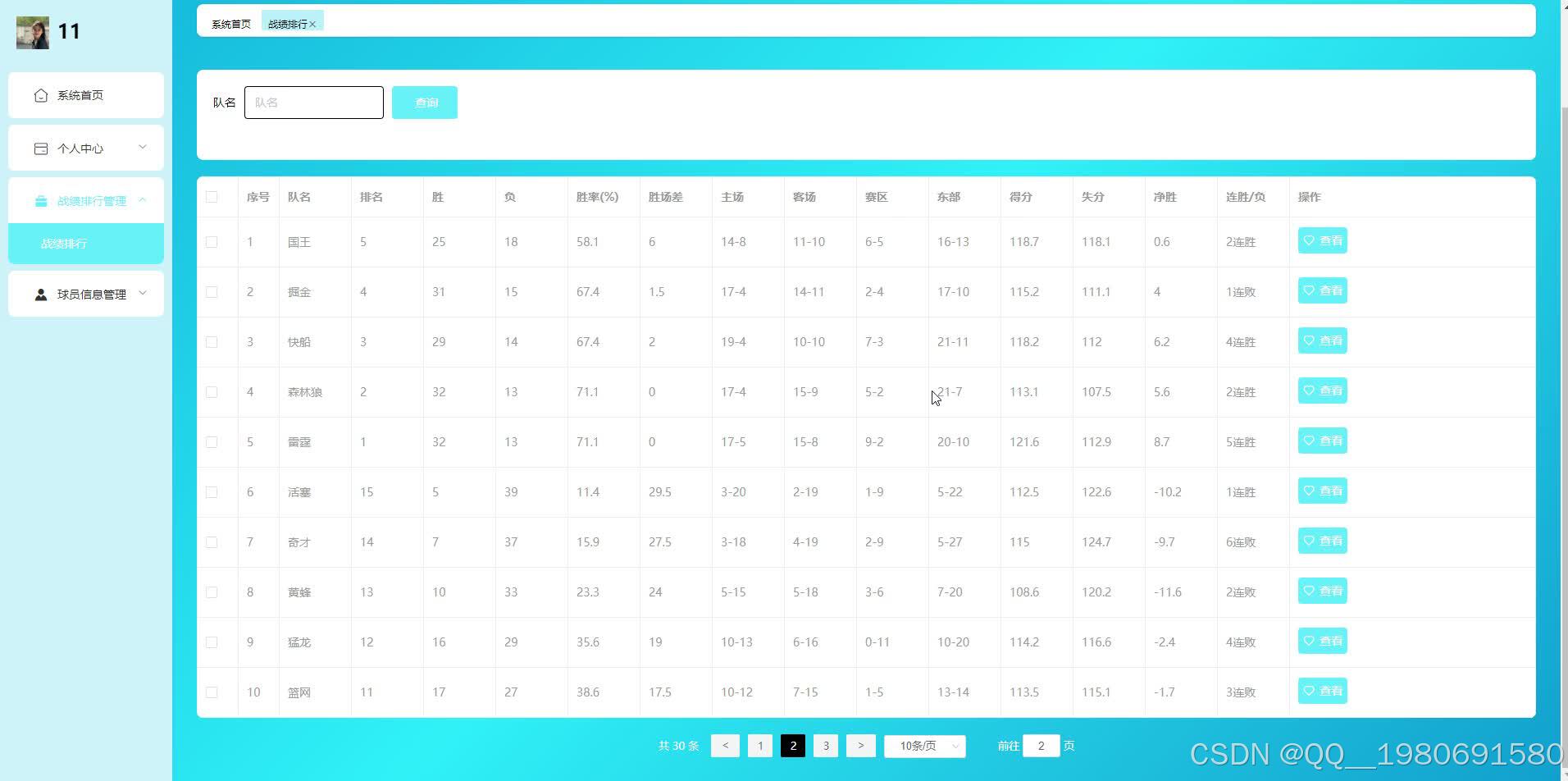Go to next page with > arrow

860,746
